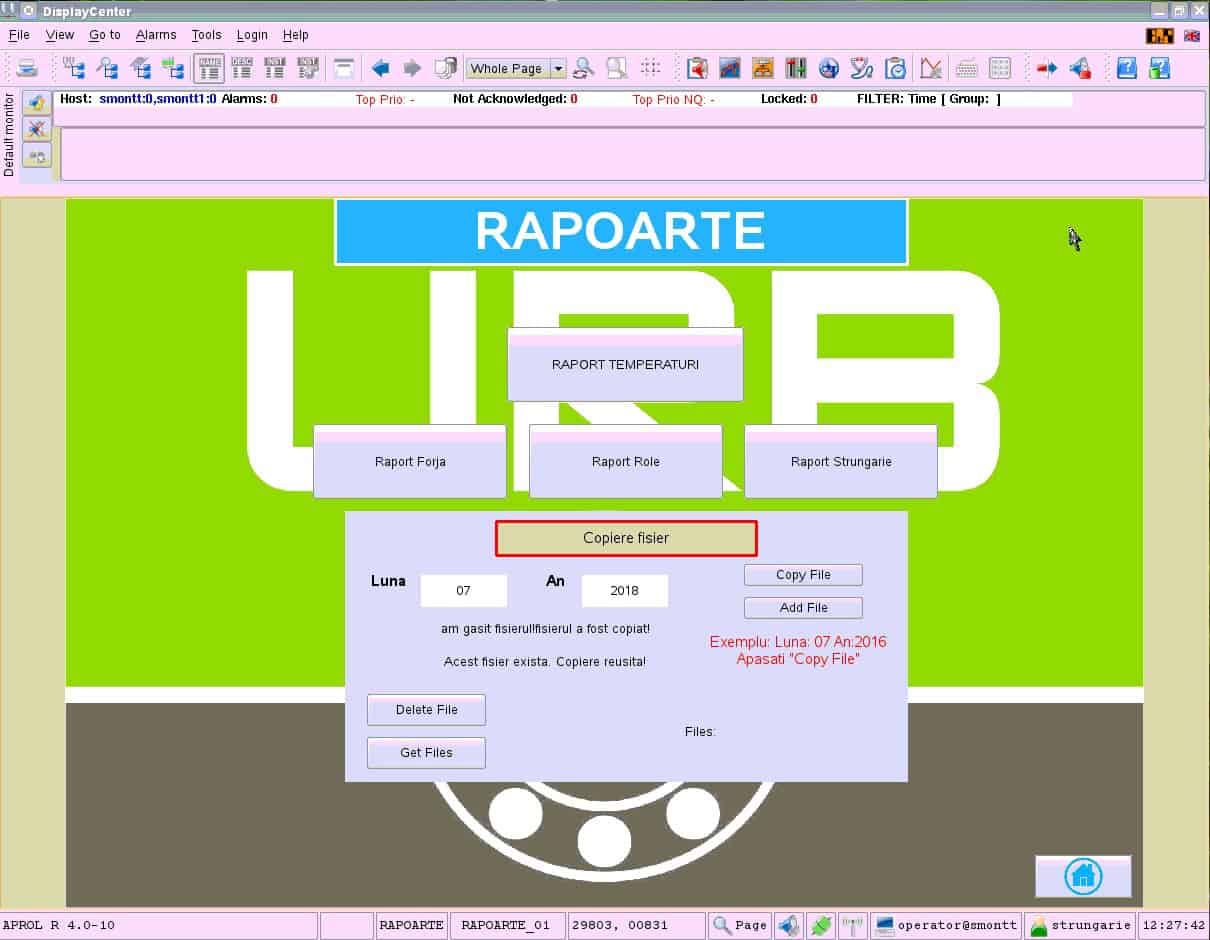This screenshot has height=940, width=1210.
Task: Toggle the NAME display mode button
Action: coord(209,68)
